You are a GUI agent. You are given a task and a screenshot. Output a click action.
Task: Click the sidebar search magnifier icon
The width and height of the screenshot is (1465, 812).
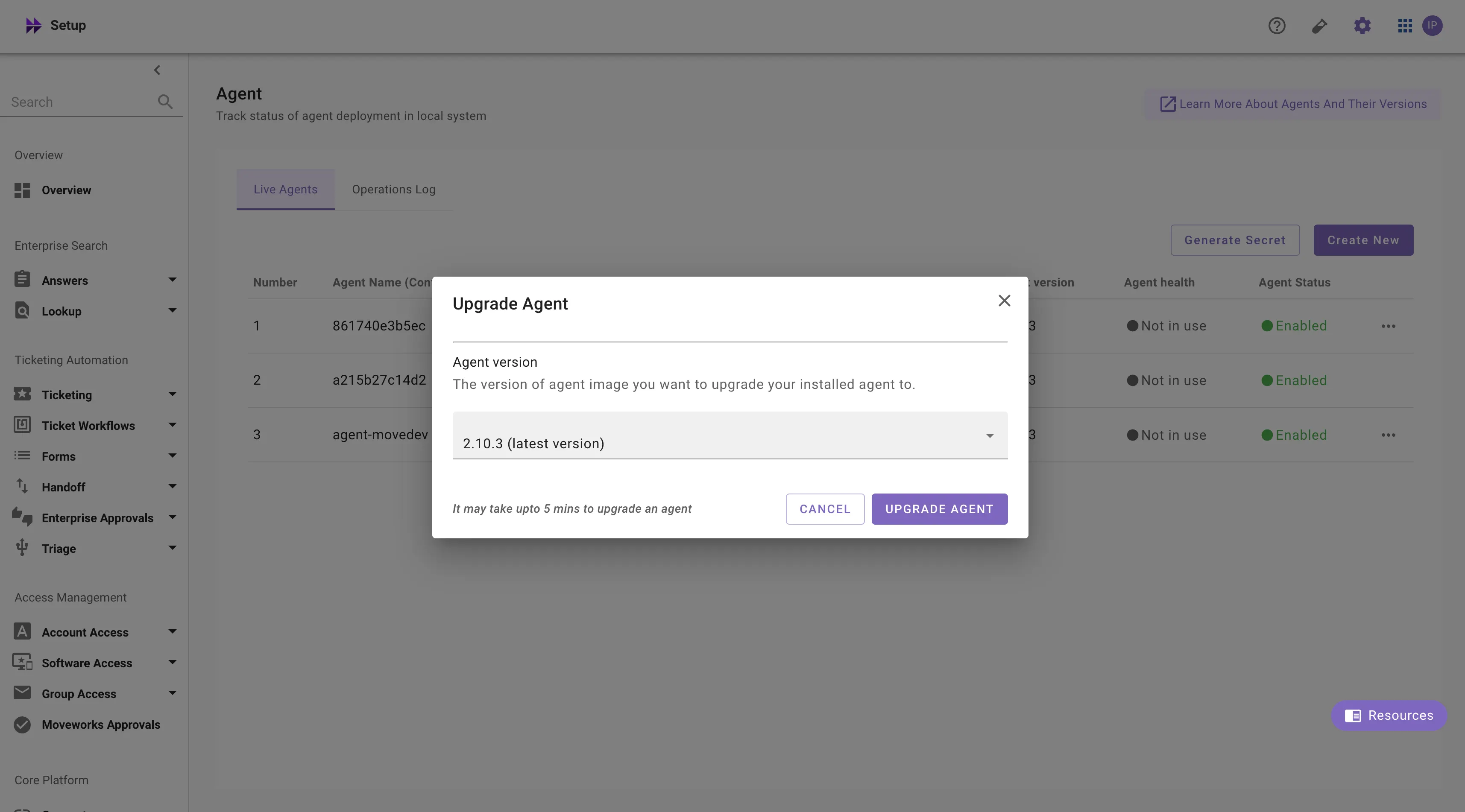click(165, 102)
